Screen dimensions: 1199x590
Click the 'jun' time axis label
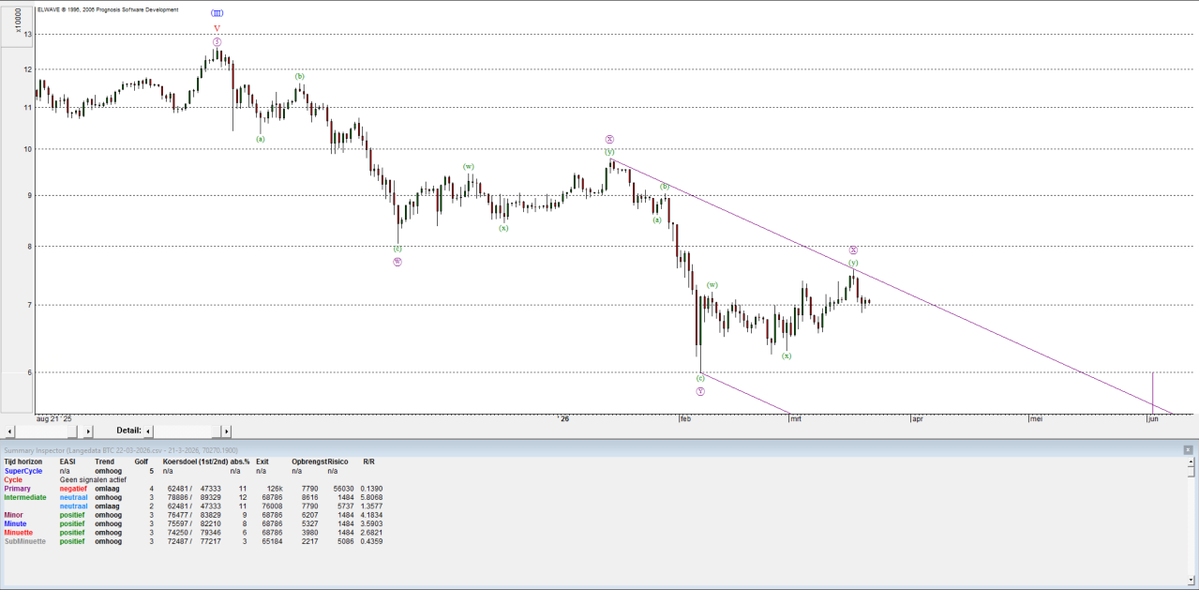pyautogui.click(x=1154, y=419)
